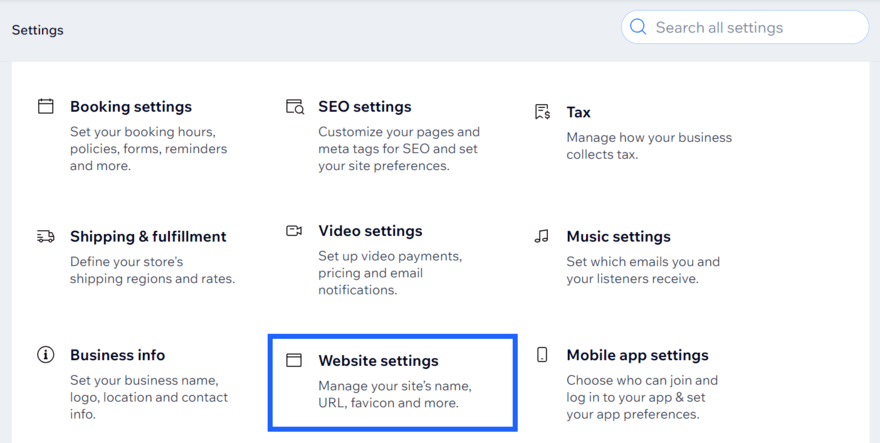Click the magnifier icon in search box
Viewport: 880px width, 443px height.
point(638,27)
